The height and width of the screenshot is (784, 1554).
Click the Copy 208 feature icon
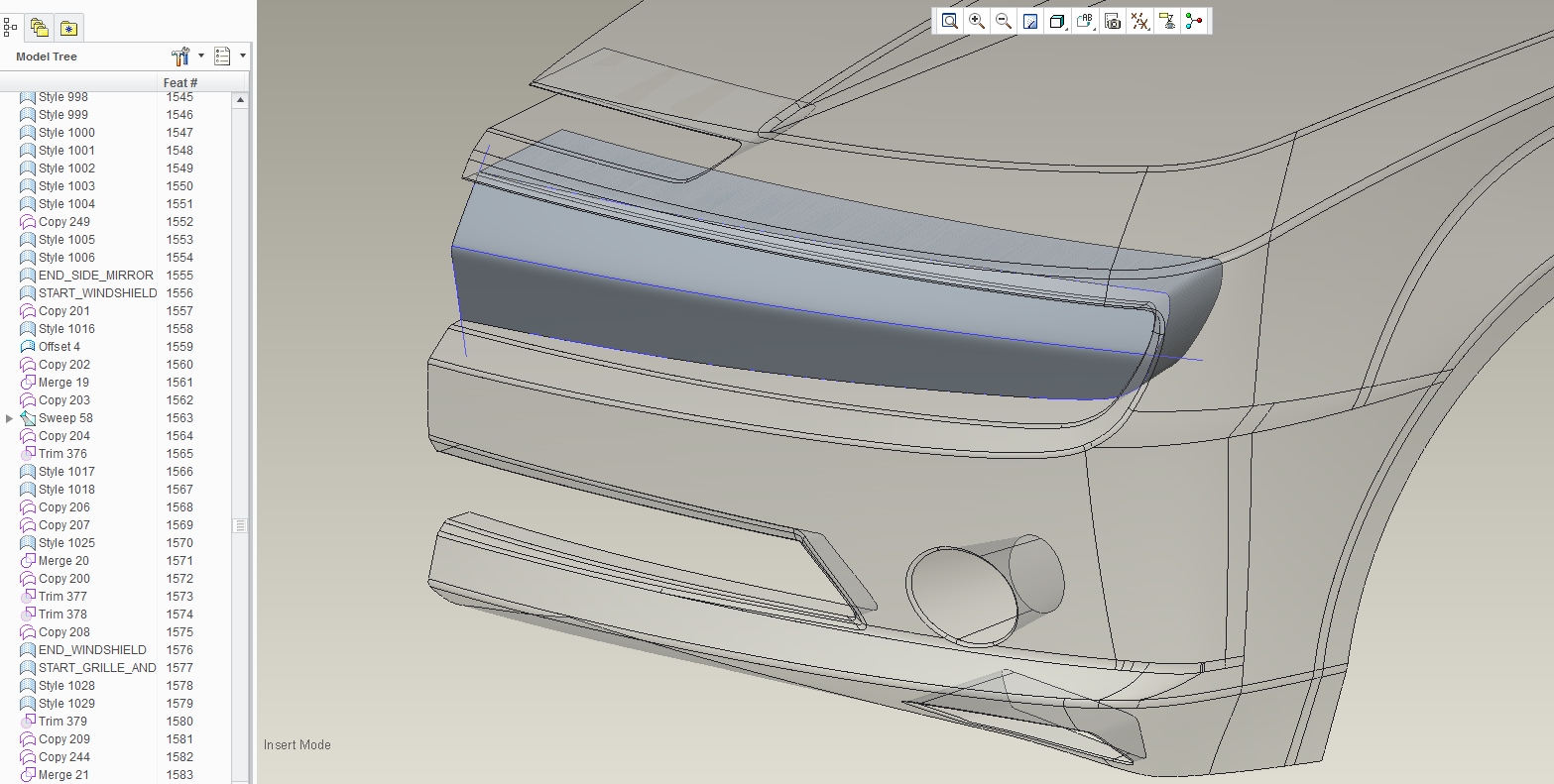point(28,632)
